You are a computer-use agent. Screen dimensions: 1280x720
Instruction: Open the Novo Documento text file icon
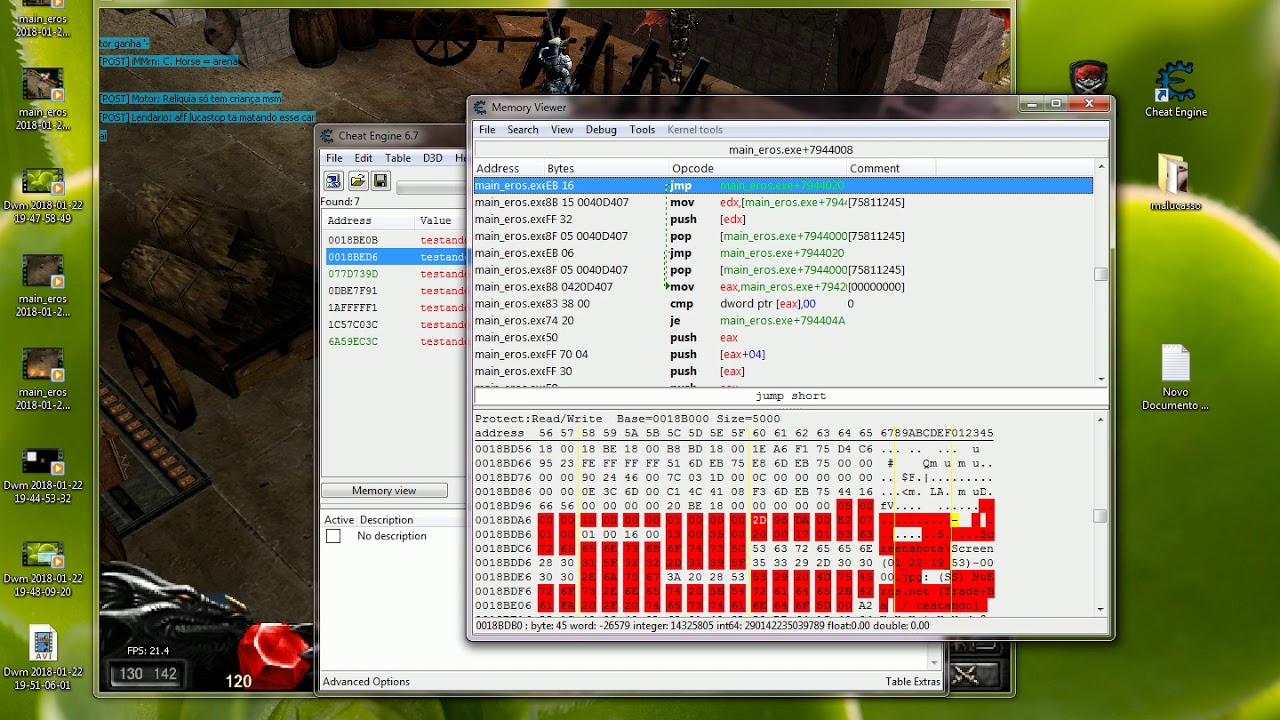click(x=1176, y=378)
